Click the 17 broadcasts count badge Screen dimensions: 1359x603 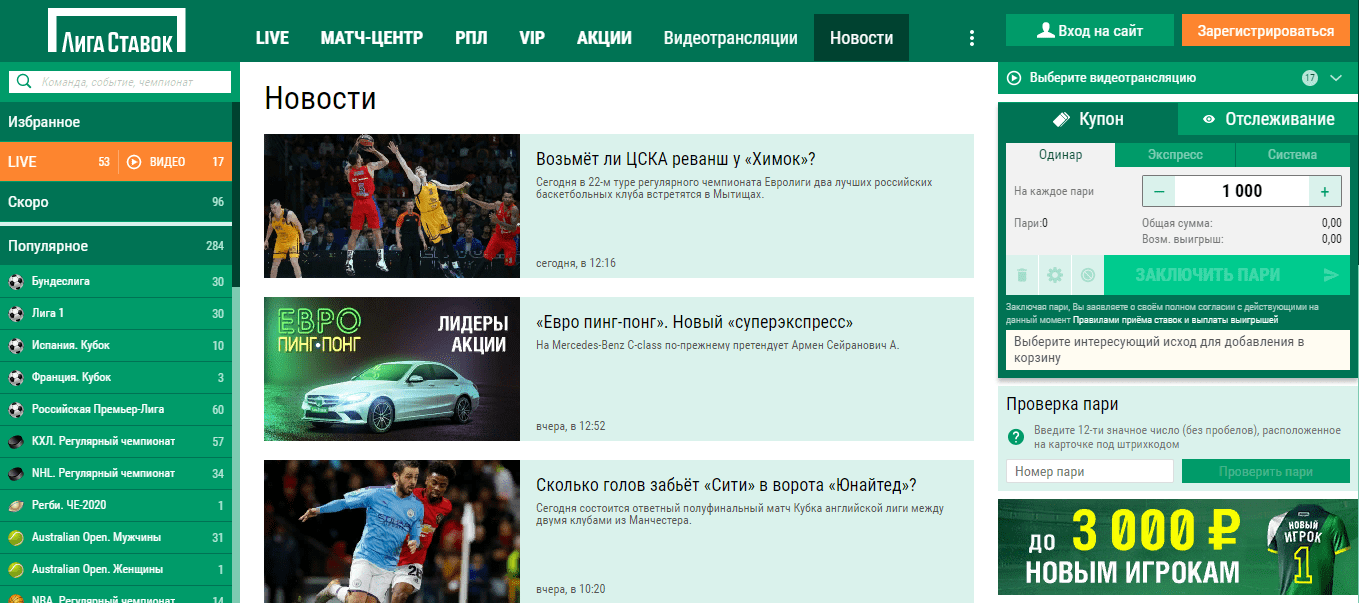1310,77
